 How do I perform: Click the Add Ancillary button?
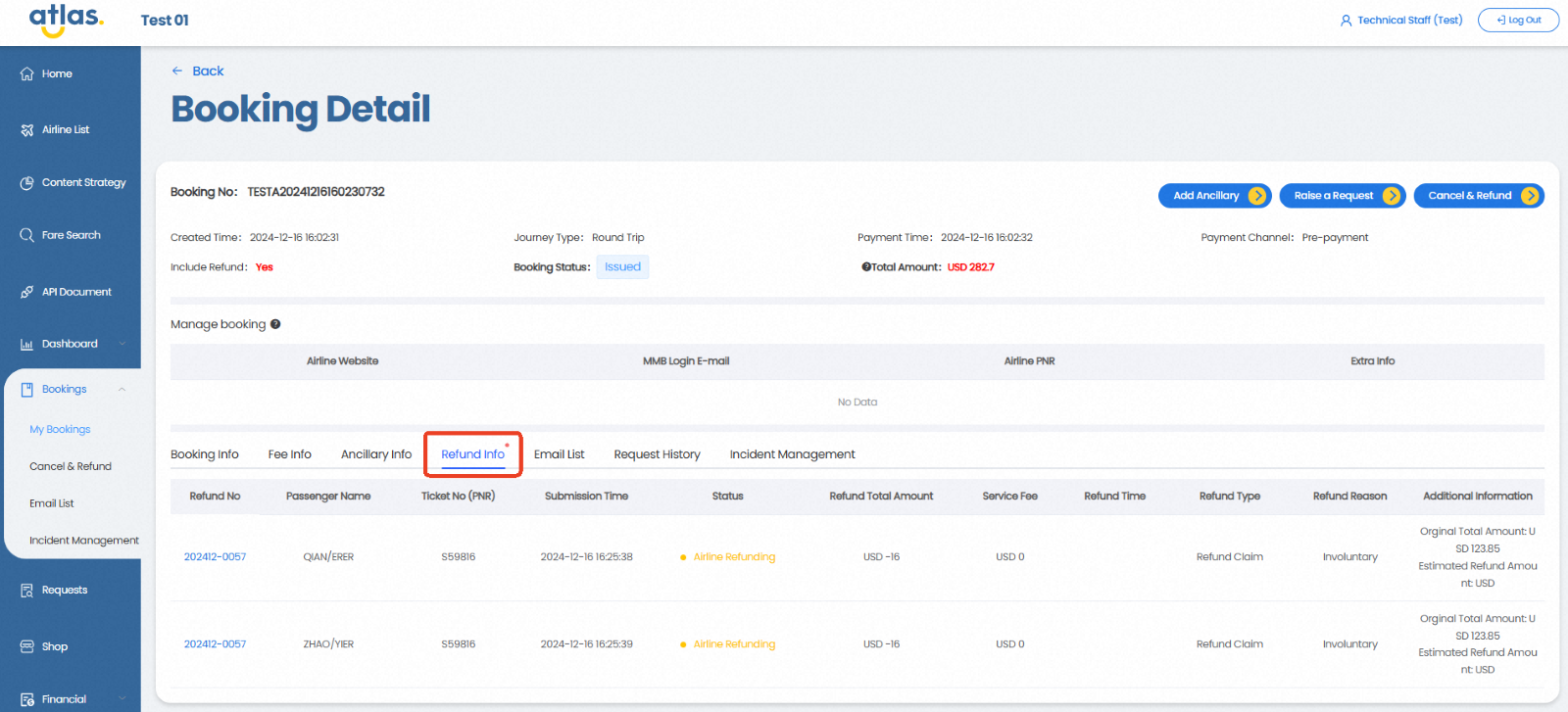[1214, 196]
